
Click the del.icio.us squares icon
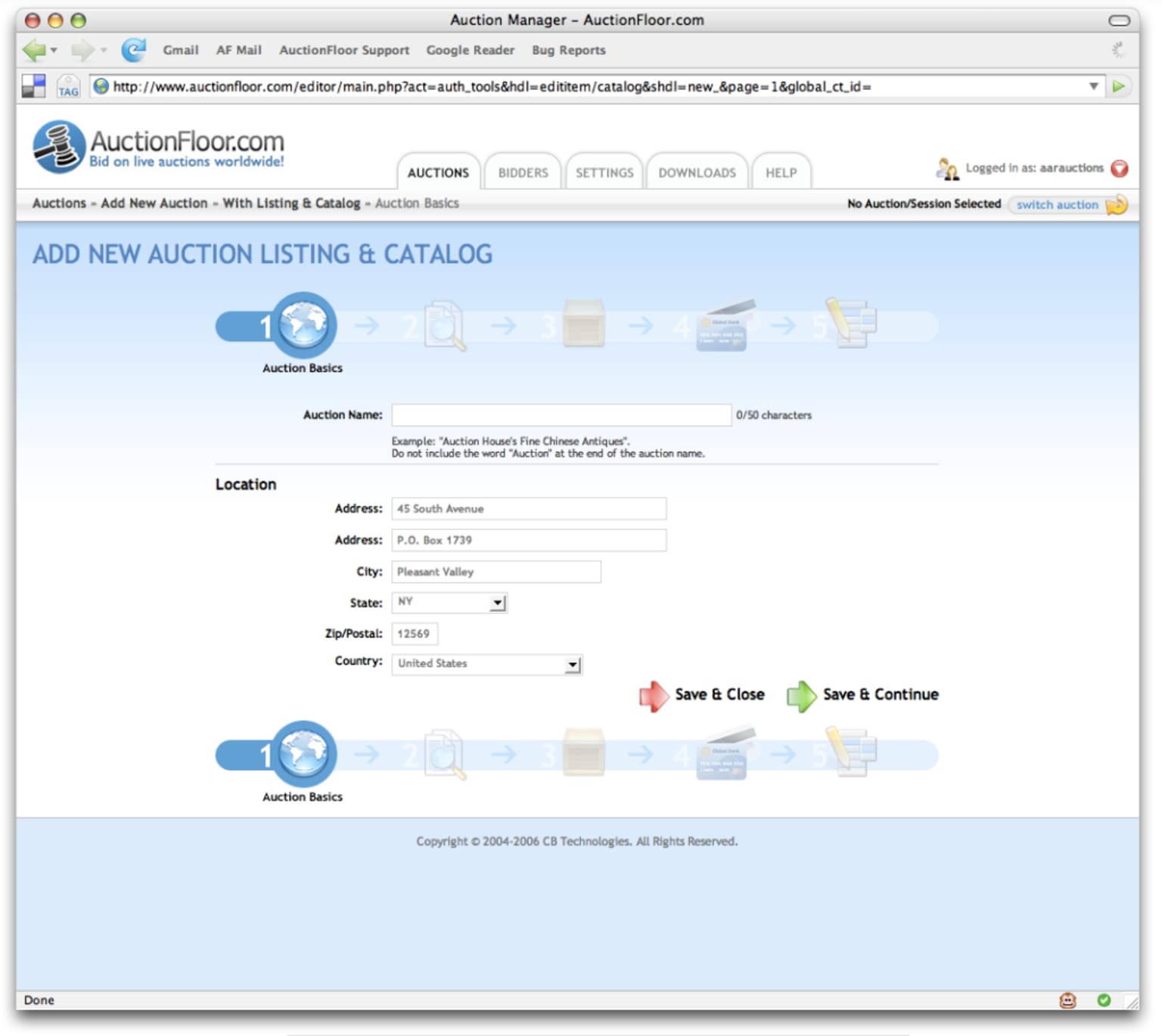[33, 86]
